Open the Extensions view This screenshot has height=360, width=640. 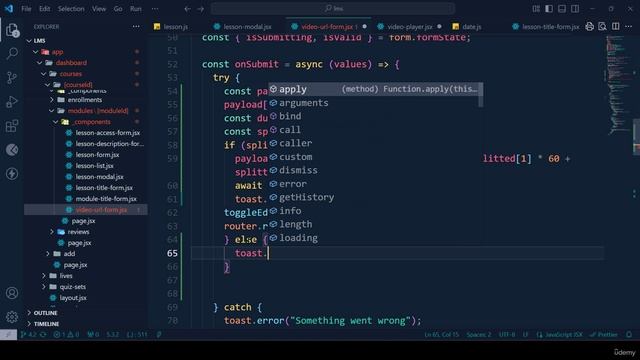pyautogui.click(x=12, y=126)
